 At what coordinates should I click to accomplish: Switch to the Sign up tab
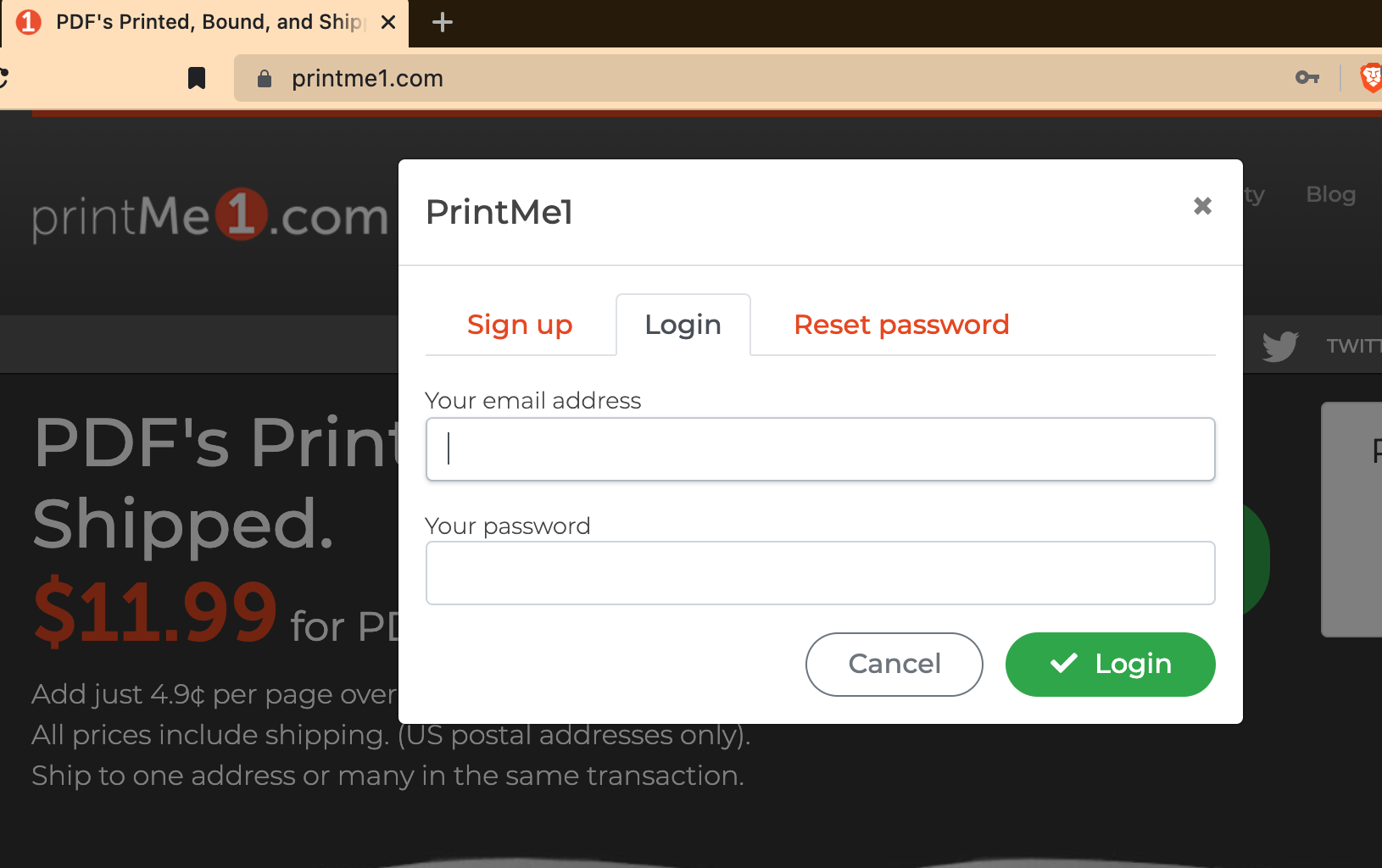tap(520, 325)
